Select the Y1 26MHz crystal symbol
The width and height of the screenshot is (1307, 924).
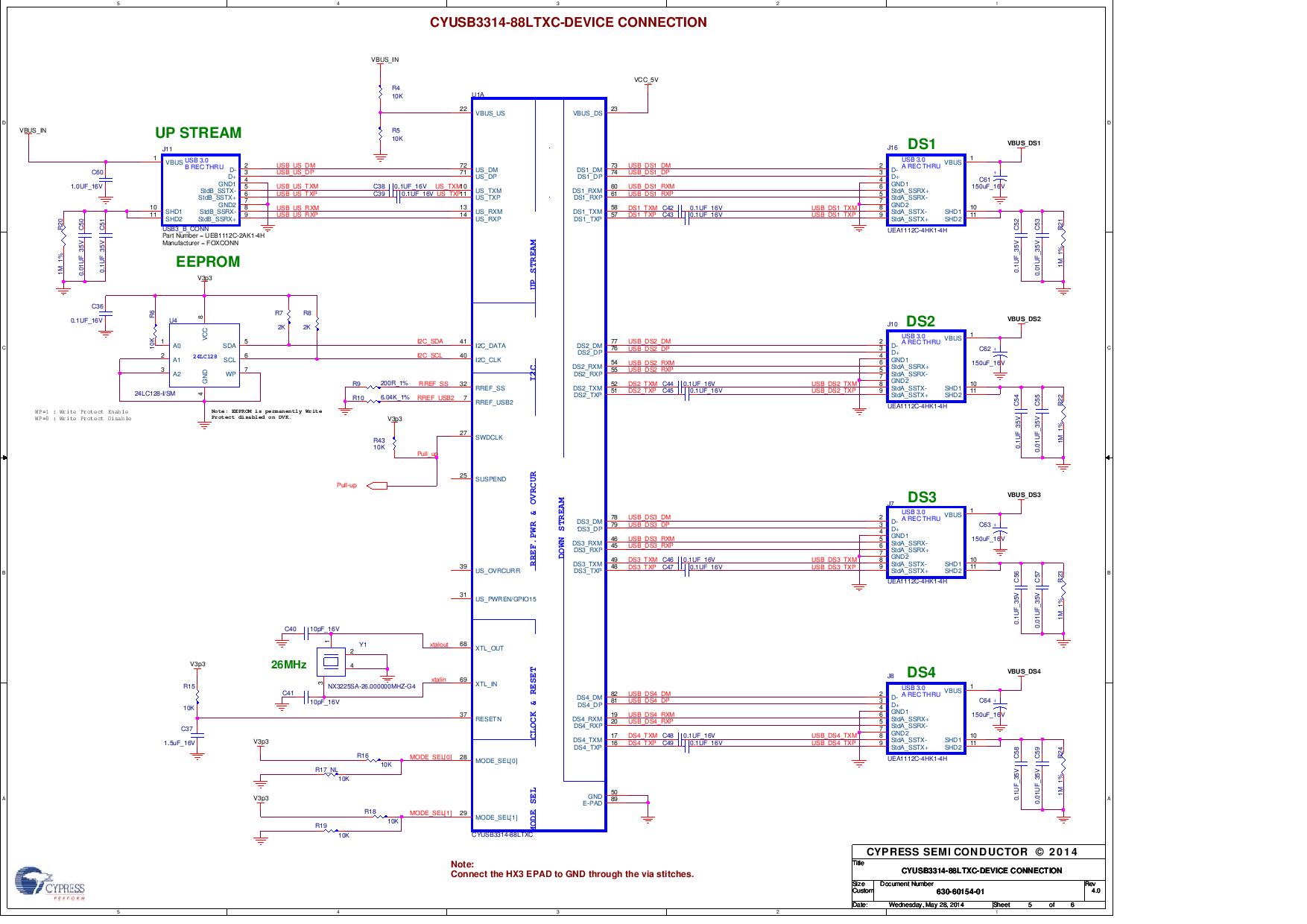(x=330, y=662)
